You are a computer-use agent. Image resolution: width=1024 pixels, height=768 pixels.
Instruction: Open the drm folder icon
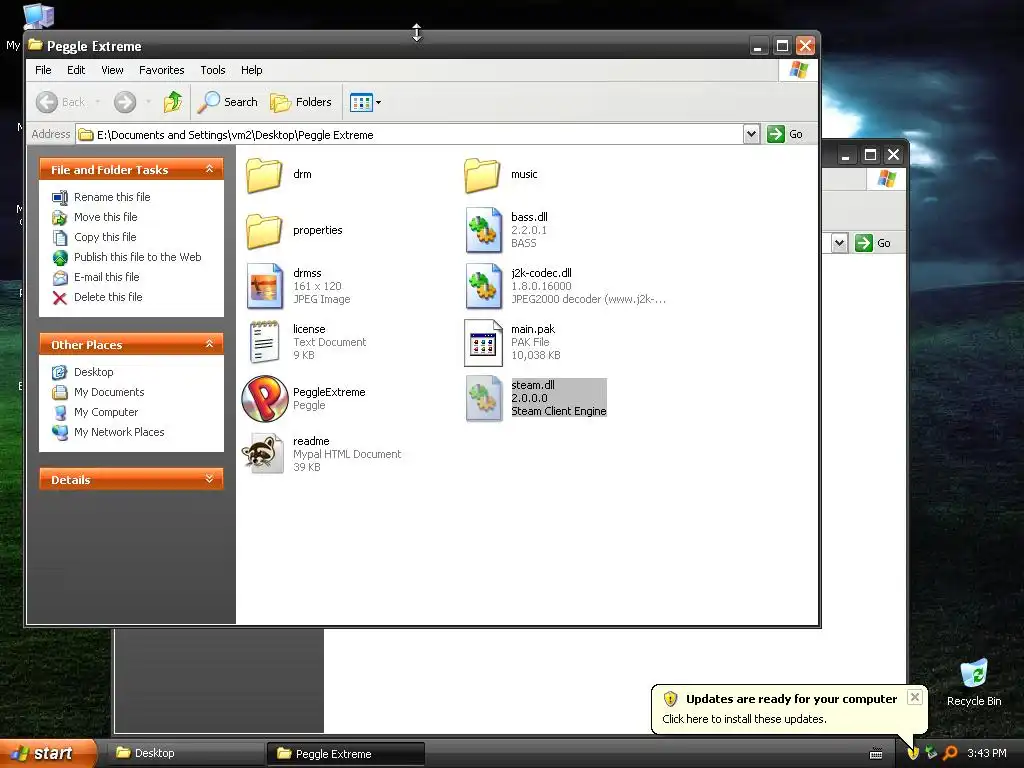pos(264,175)
